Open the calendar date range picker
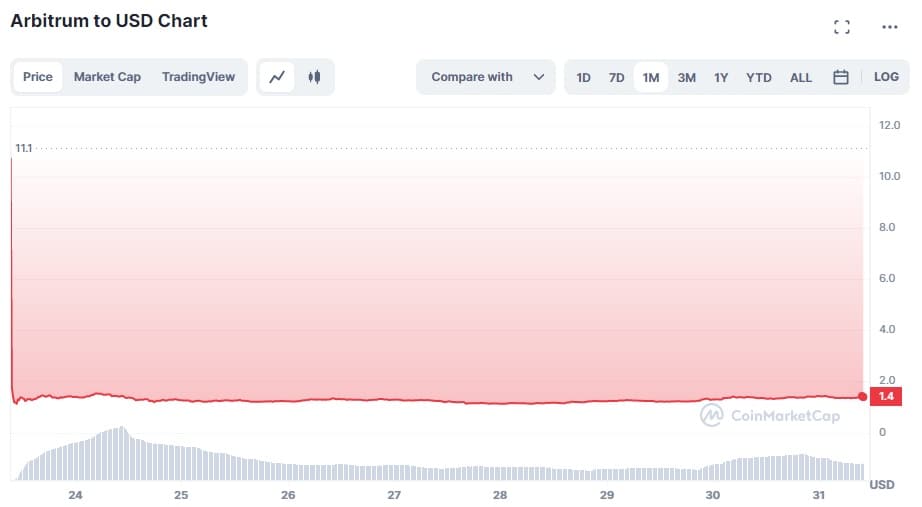This screenshot has width=922, height=507. tap(840, 77)
